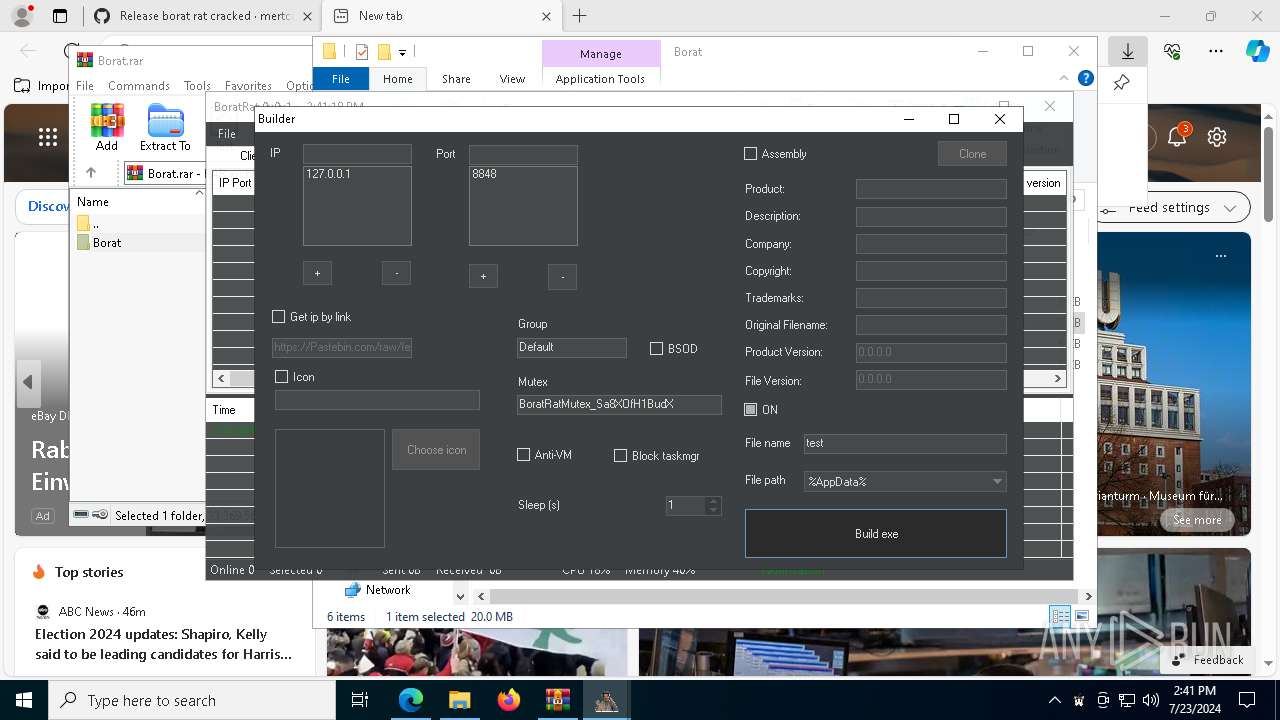Image resolution: width=1280 pixels, height=720 pixels.
Task: Toggle the Anti-VM checkbox
Action: 524,455
